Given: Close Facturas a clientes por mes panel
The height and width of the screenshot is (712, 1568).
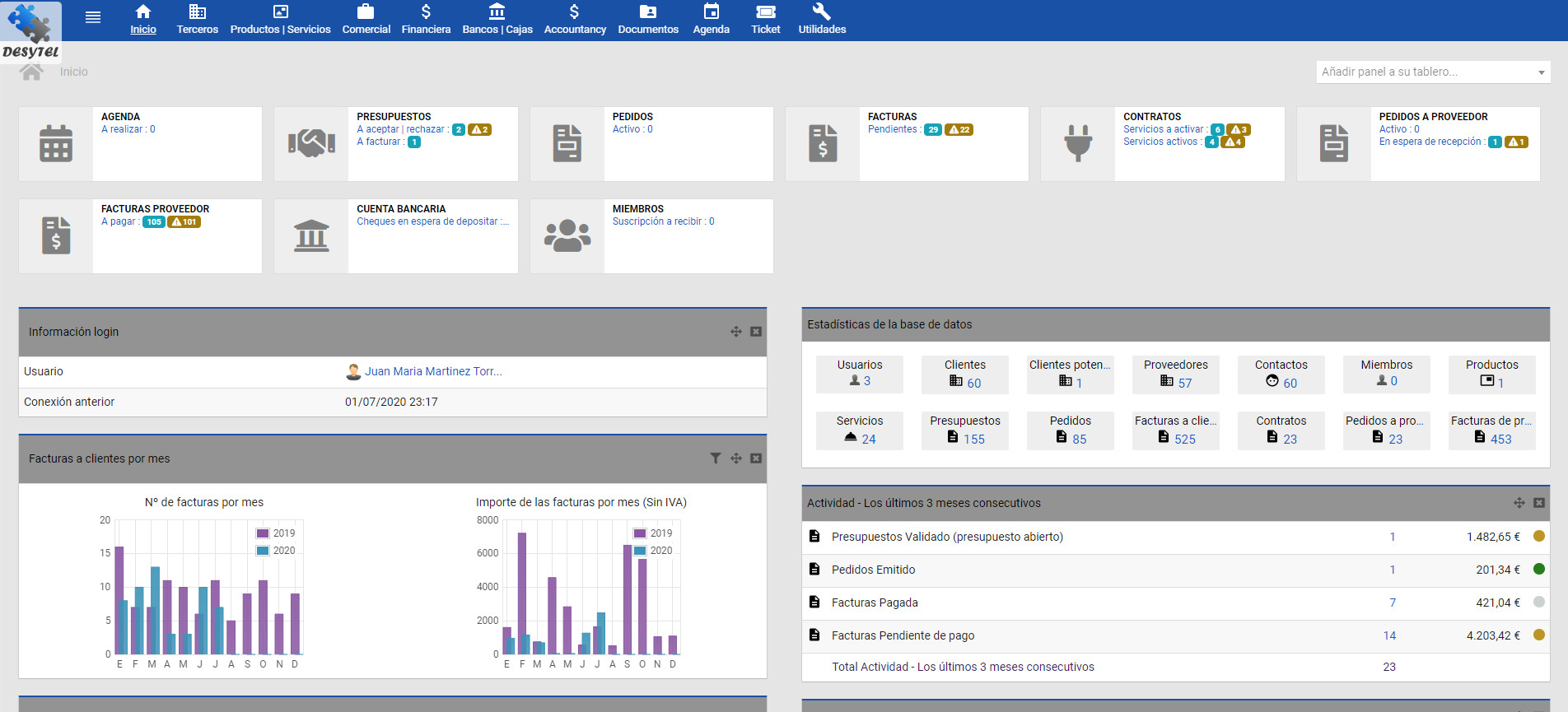Looking at the screenshot, I should [756, 458].
